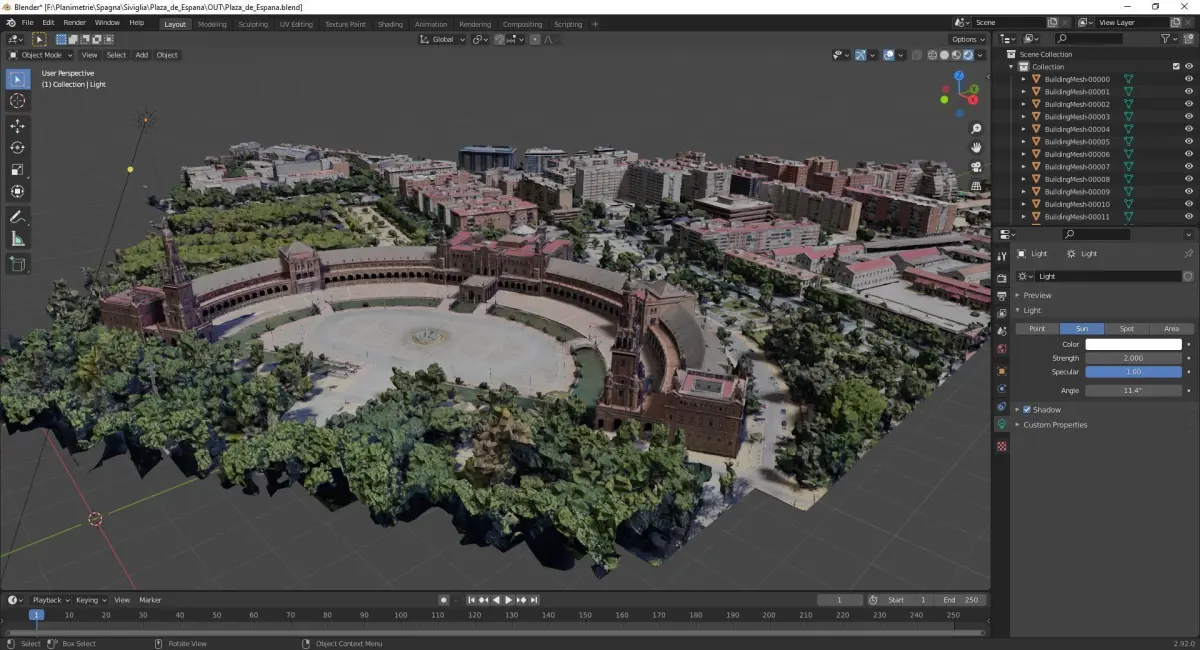Choose the Add Cube tool

[17, 264]
